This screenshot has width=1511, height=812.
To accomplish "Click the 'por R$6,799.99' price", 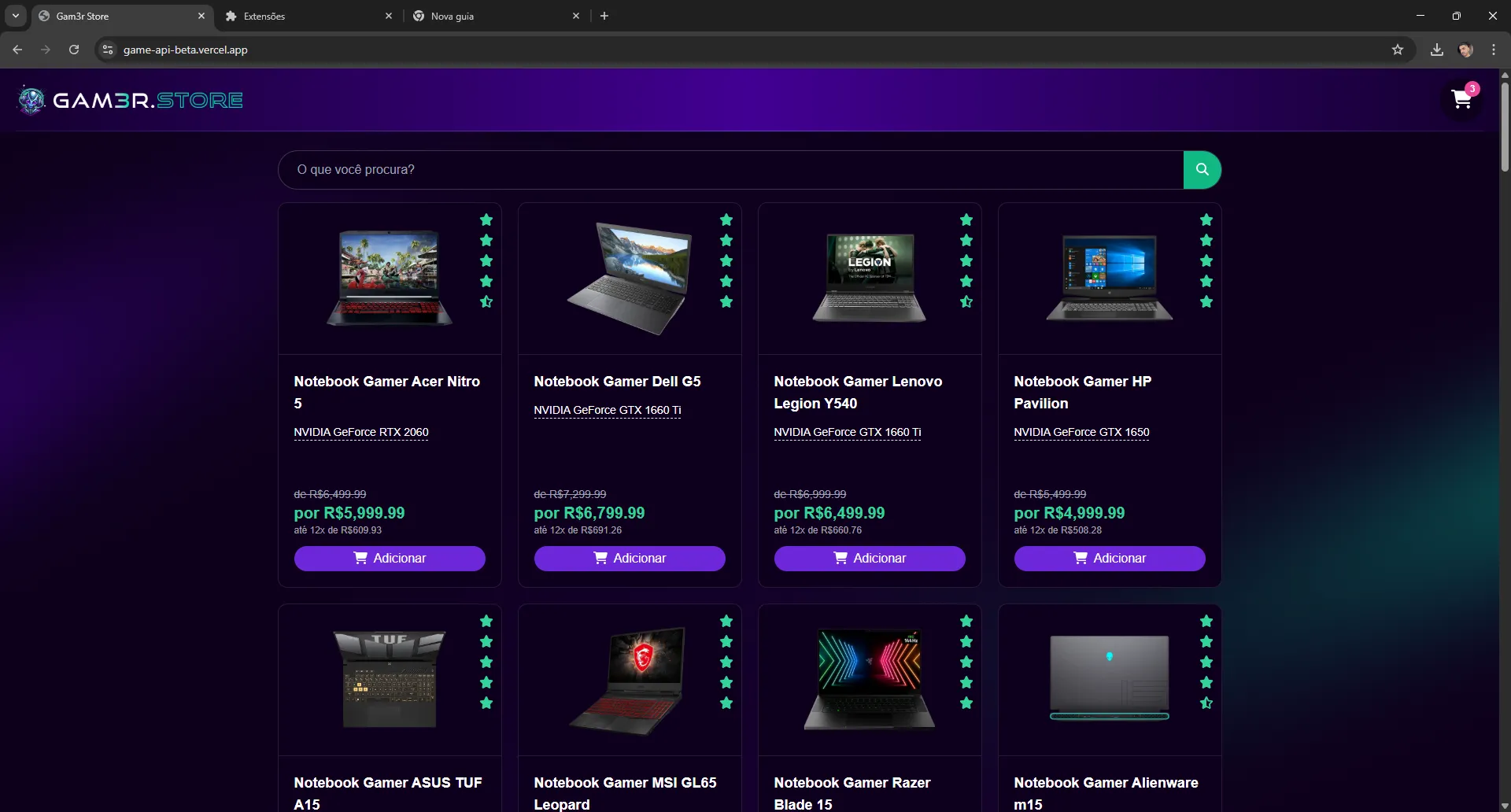I will (589, 513).
